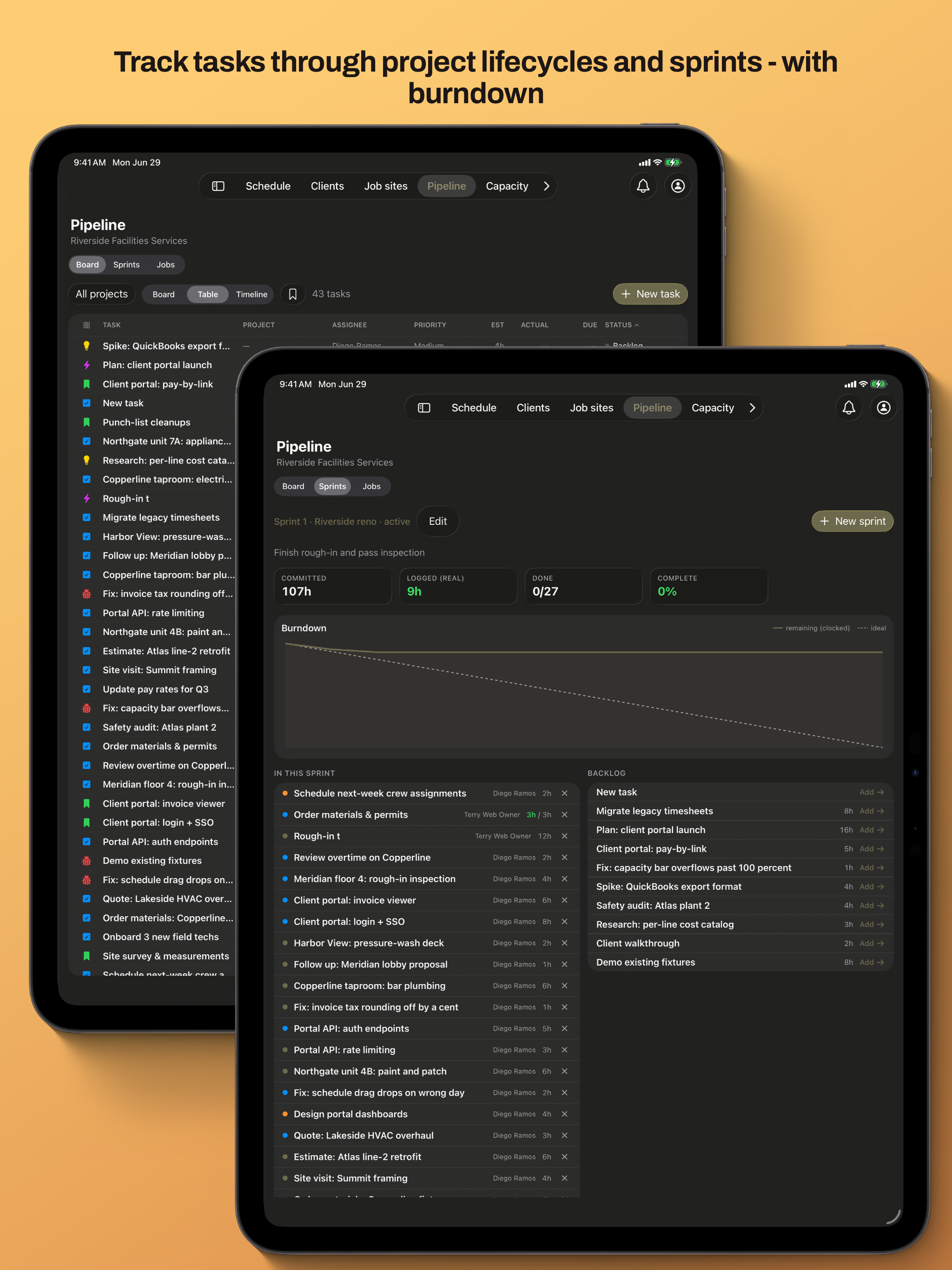Image resolution: width=952 pixels, height=1270 pixels.
Task: Click lightning icon for Plan: client portal launch
Action: [87, 365]
